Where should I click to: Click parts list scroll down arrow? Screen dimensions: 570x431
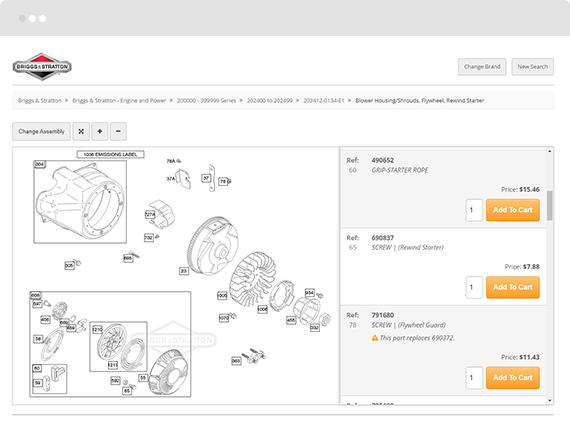(x=550, y=400)
